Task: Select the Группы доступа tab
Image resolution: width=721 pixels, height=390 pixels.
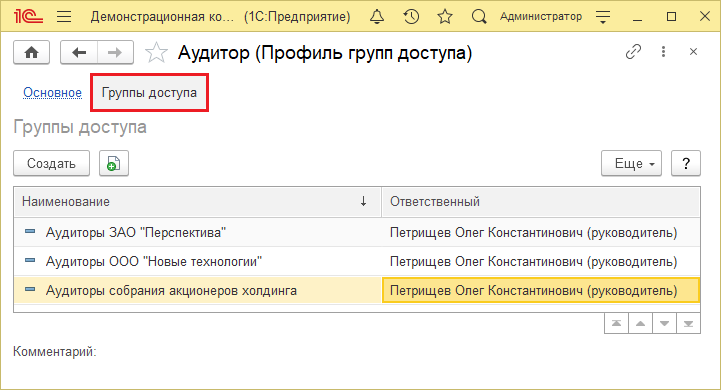Action: pyautogui.click(x=149, y=92)
